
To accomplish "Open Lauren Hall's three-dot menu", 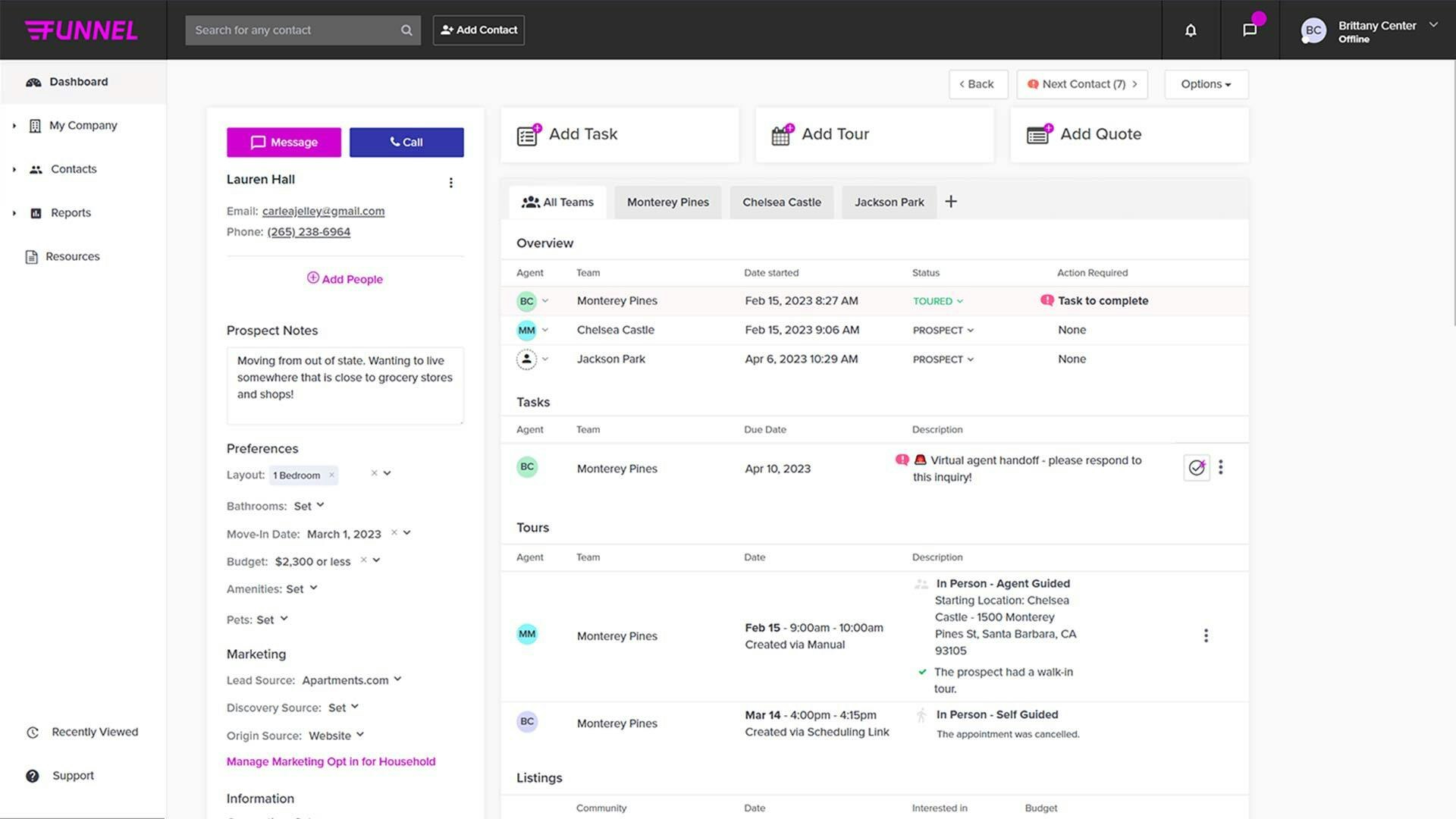I will coord(451,183).
